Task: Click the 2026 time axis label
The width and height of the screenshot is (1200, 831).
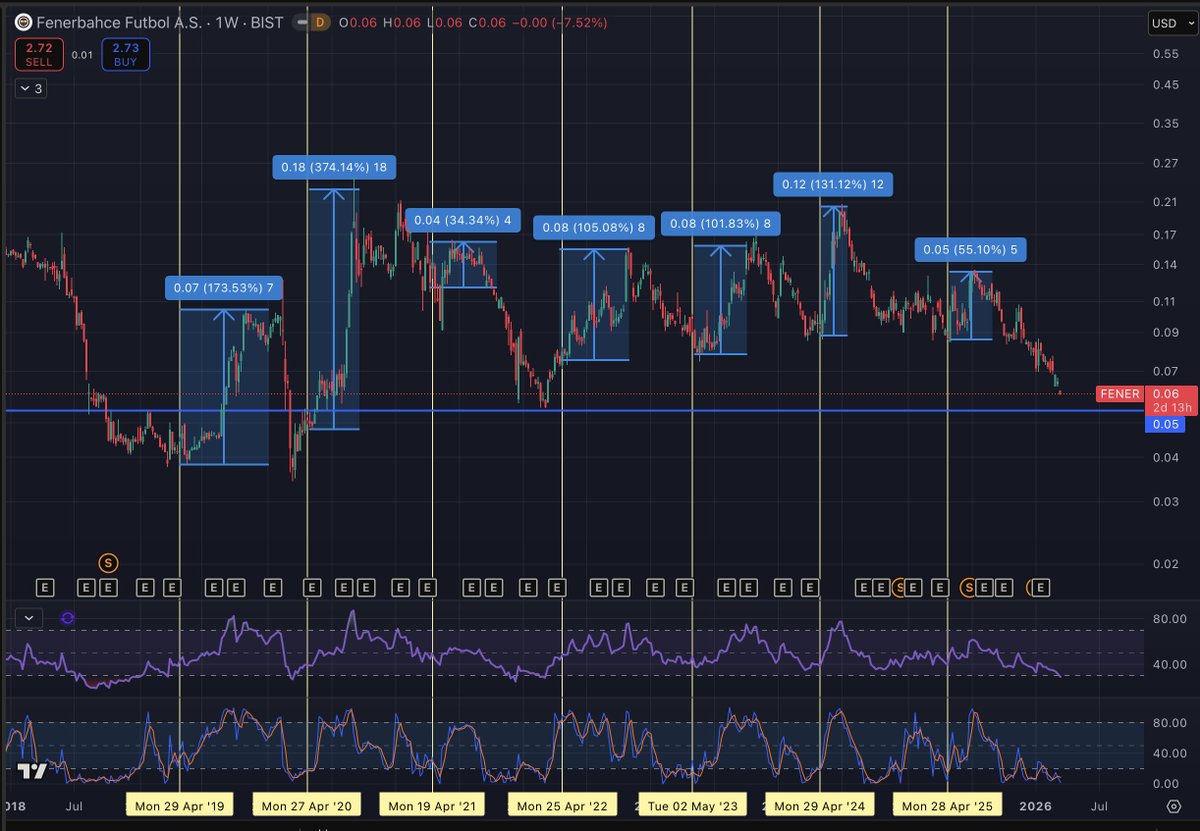Action: click(x=1035, y=805)
